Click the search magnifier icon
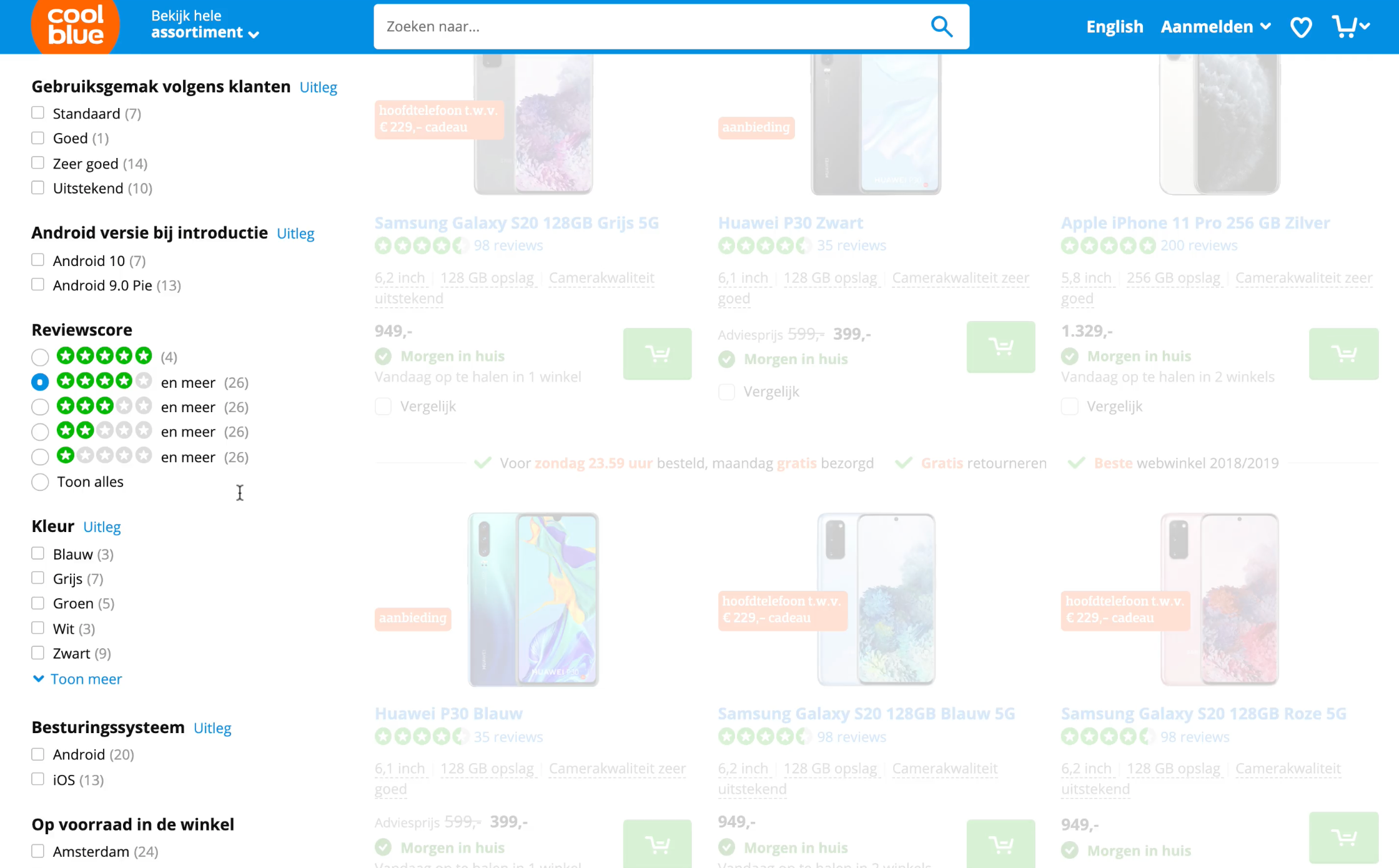1399x868 pixels. pyautogui.click(x=941, y=27)
